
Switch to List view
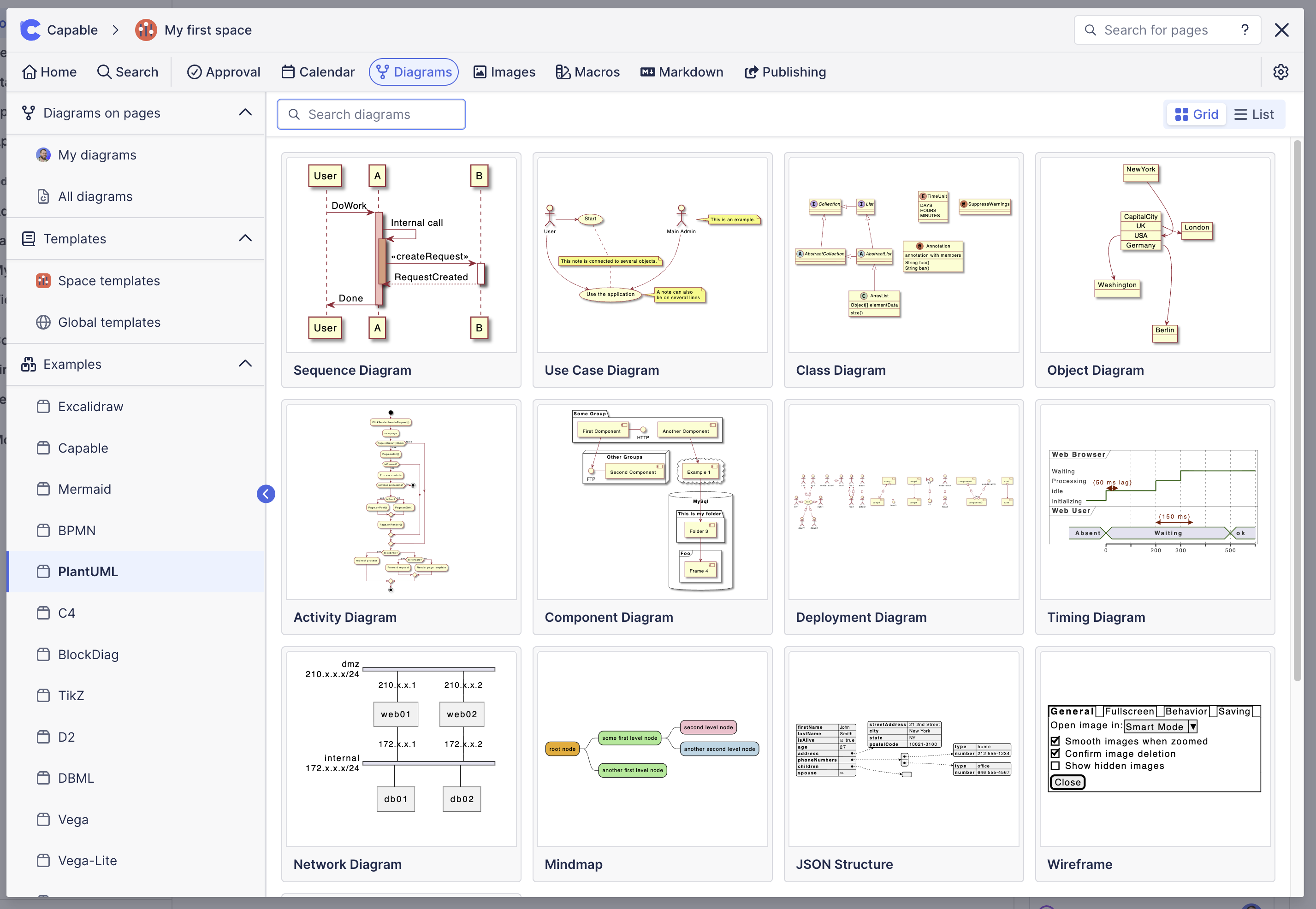point(1254,114)
